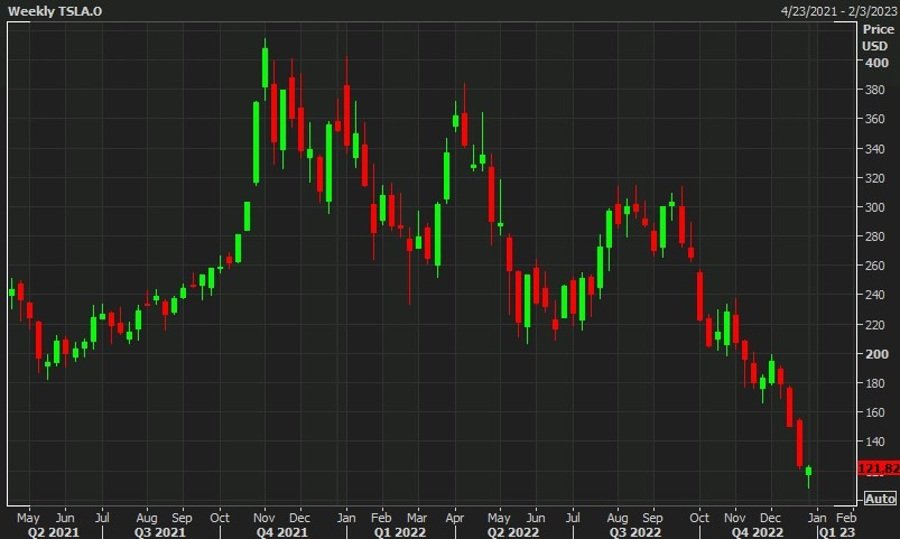Click the Q4 2022 time axis label
900x539 pixels.
pyautogui.click(x=756, y=531)
